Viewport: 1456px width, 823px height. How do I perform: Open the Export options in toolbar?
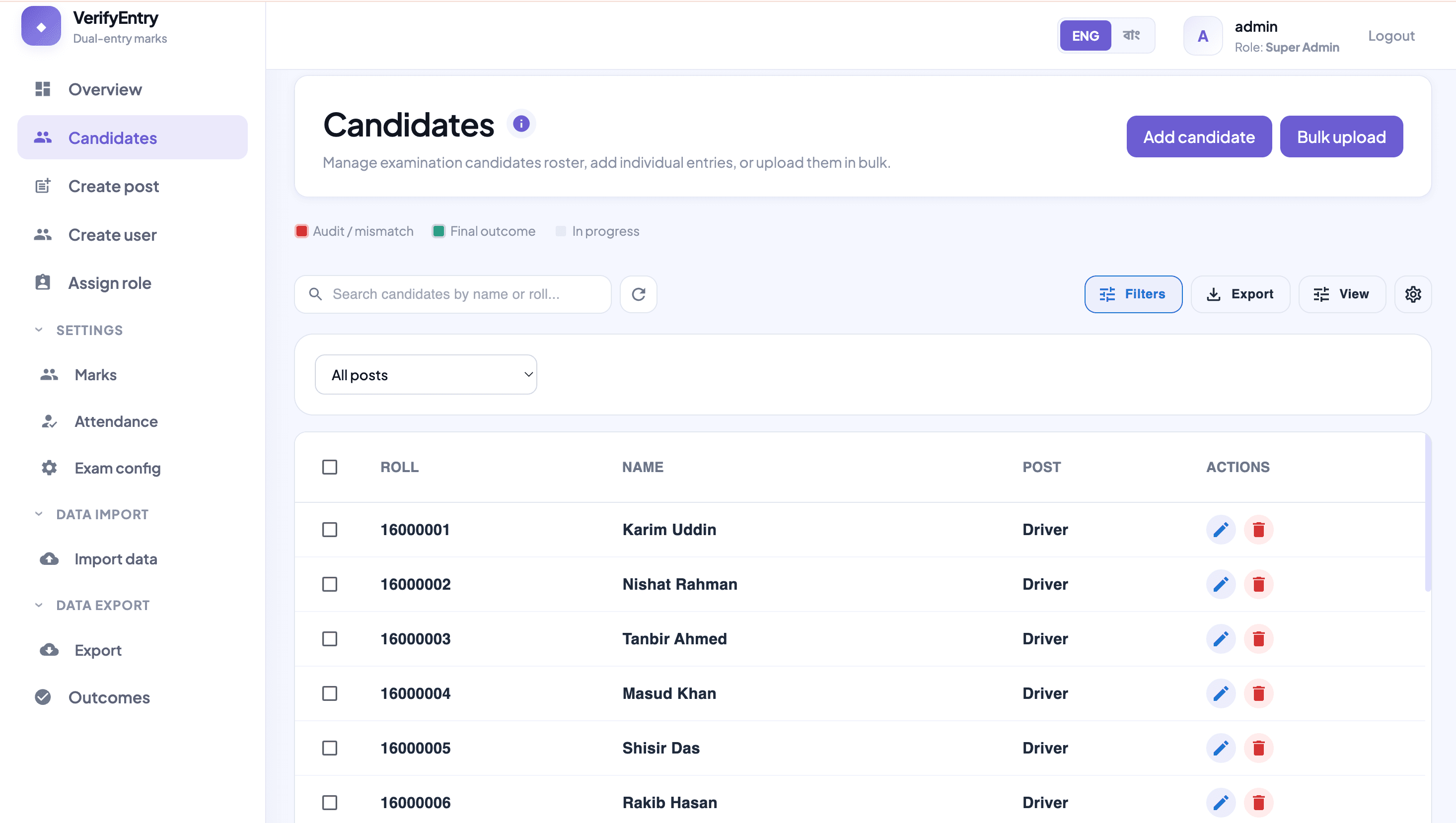point(1240,294)
